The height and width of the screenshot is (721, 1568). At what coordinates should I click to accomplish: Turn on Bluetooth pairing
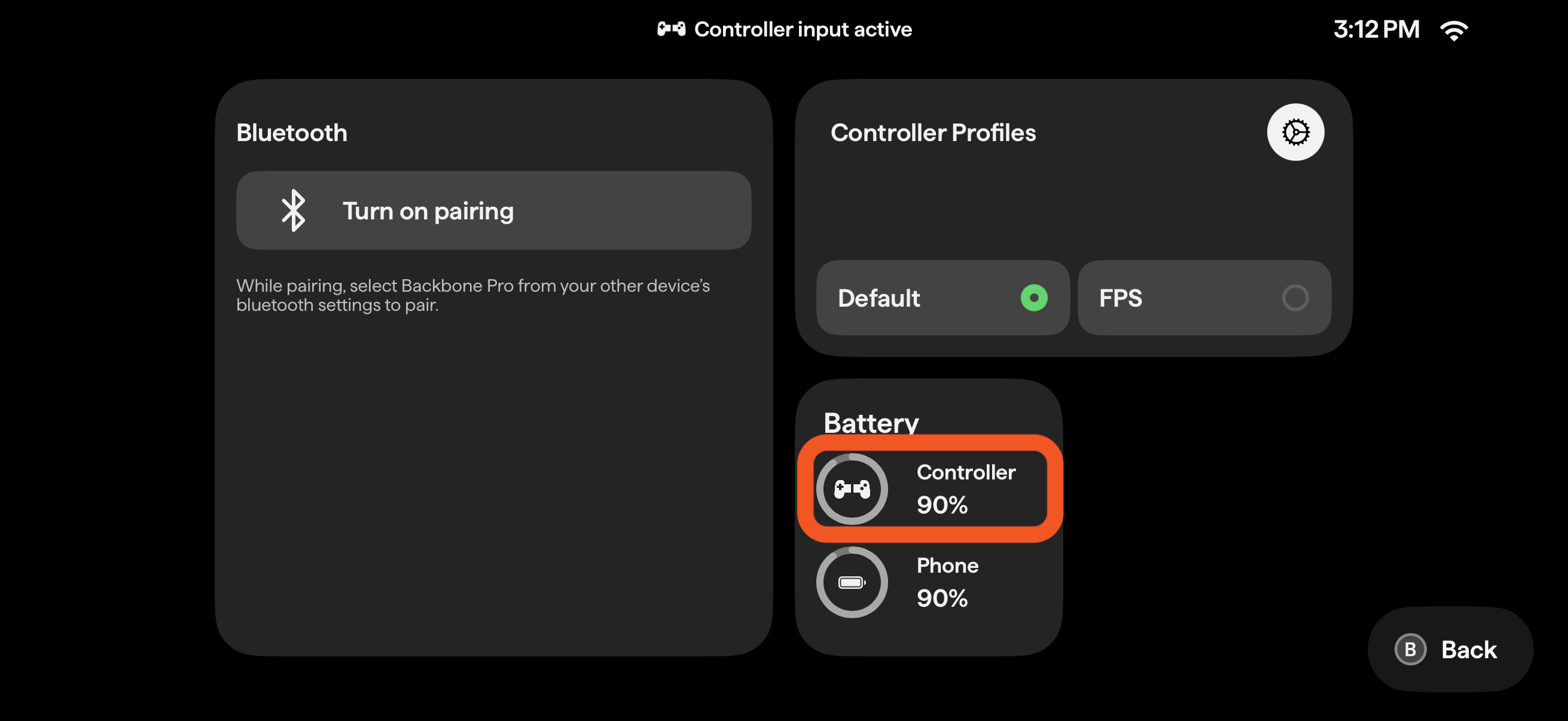(493, 210)
